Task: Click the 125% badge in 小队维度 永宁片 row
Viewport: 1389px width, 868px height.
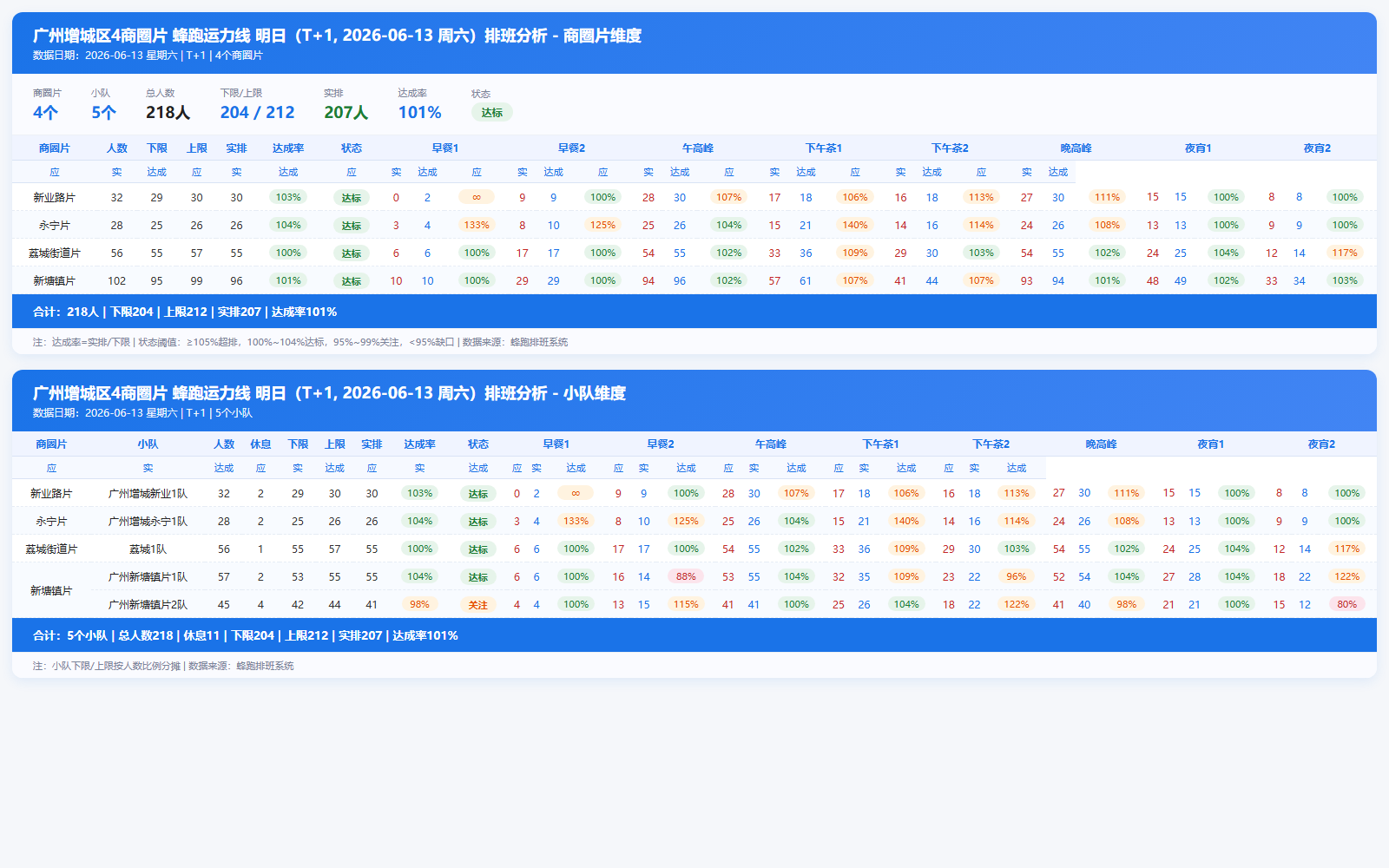Action: coord(686,521)
